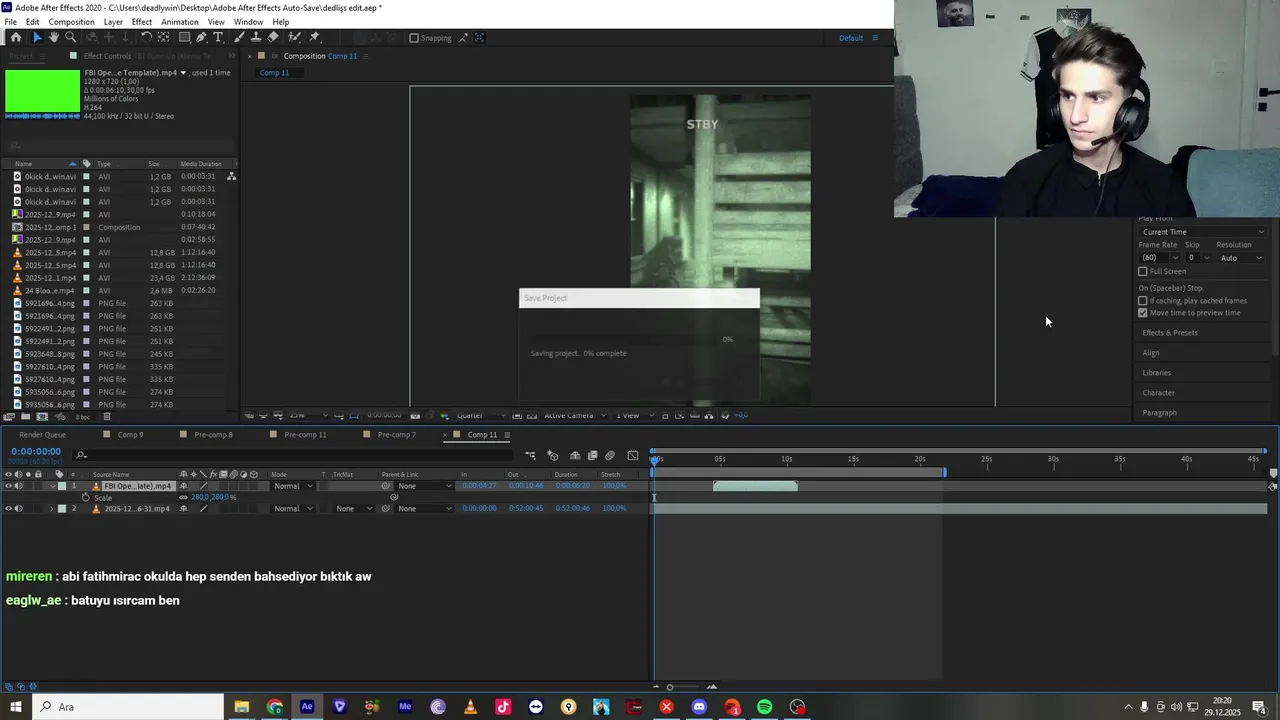Screen dimensions: 1280x720
Task: Enable the Snapping checkbox
Action: (x=414, y=38)
